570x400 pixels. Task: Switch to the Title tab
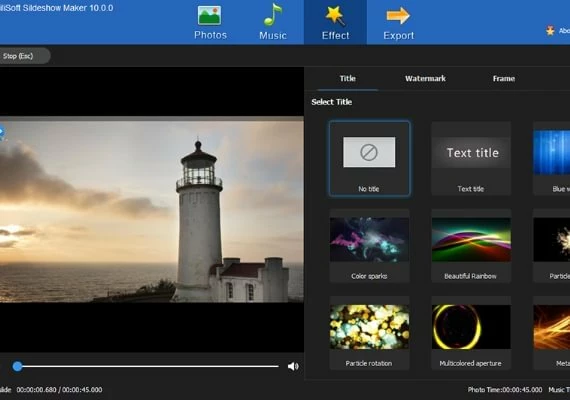348,79
